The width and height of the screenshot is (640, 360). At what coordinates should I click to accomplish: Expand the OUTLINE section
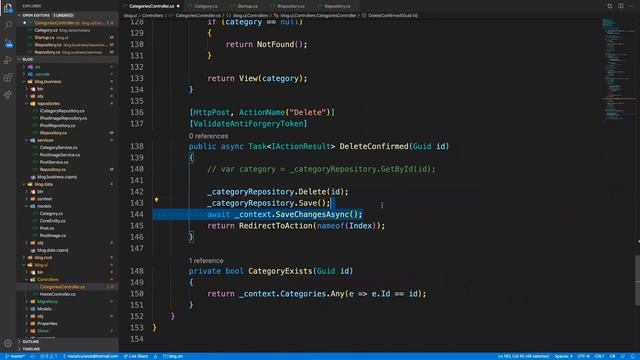tap(67, 342)
